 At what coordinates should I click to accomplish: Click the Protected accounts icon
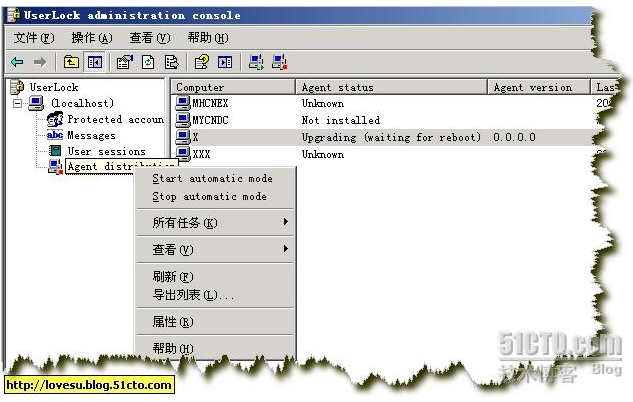(55, 119)
